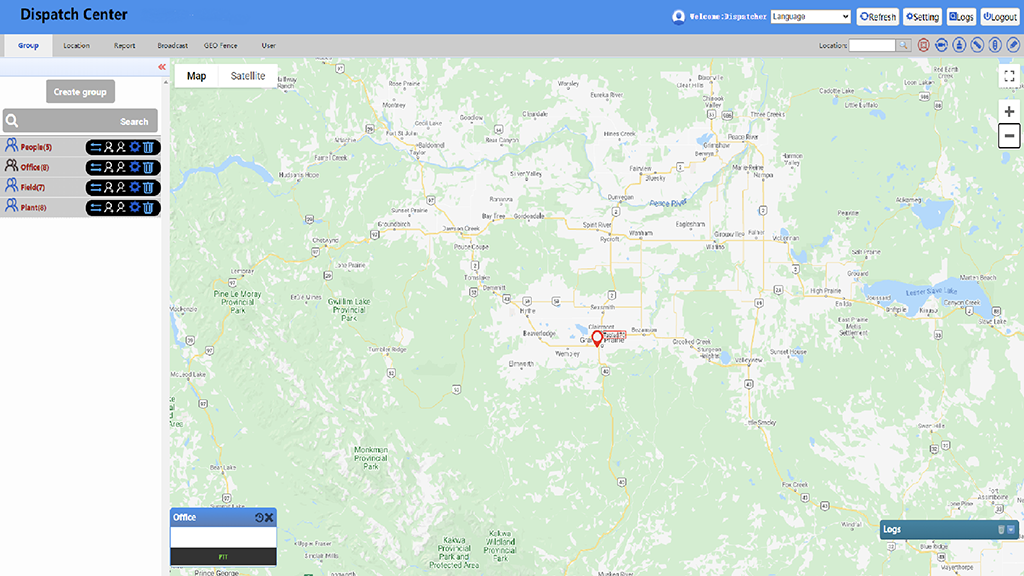Zoom out the map with minus button
The width and height of the screenshot is (1024, 576).
(1009, 136)
